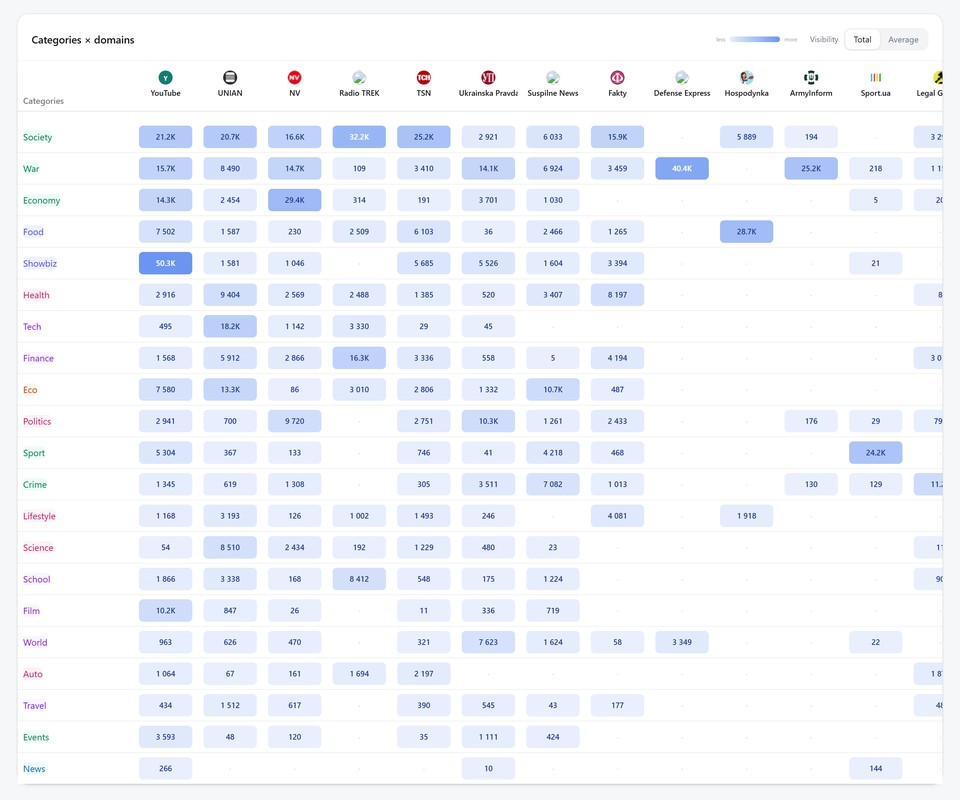This screenshot has width=960, height=800.
Task: Open the Tech category
Action: pyautogui.click(x=32, y=327)
